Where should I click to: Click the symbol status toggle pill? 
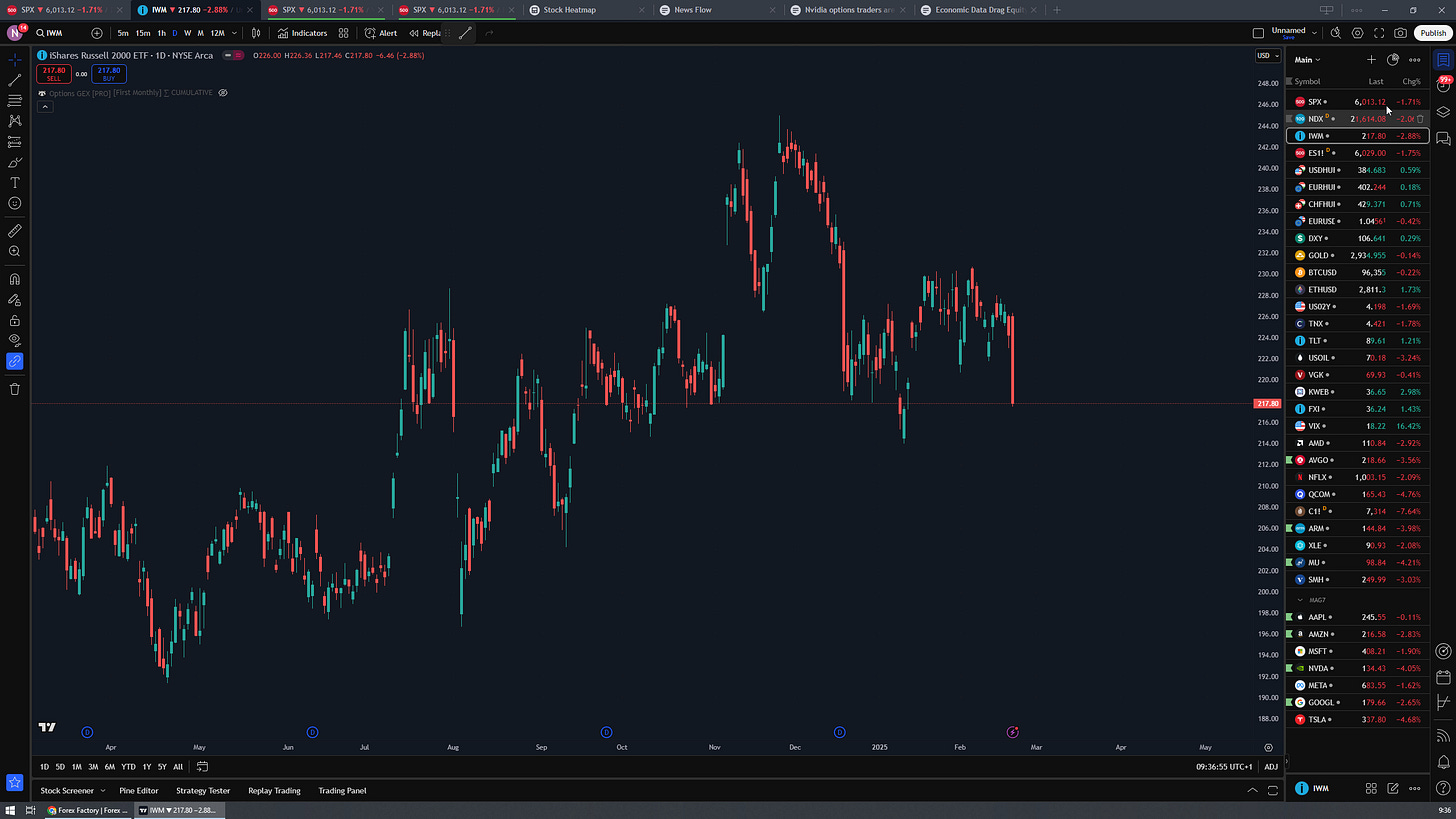pyautogui.click(x=232, y=56)
